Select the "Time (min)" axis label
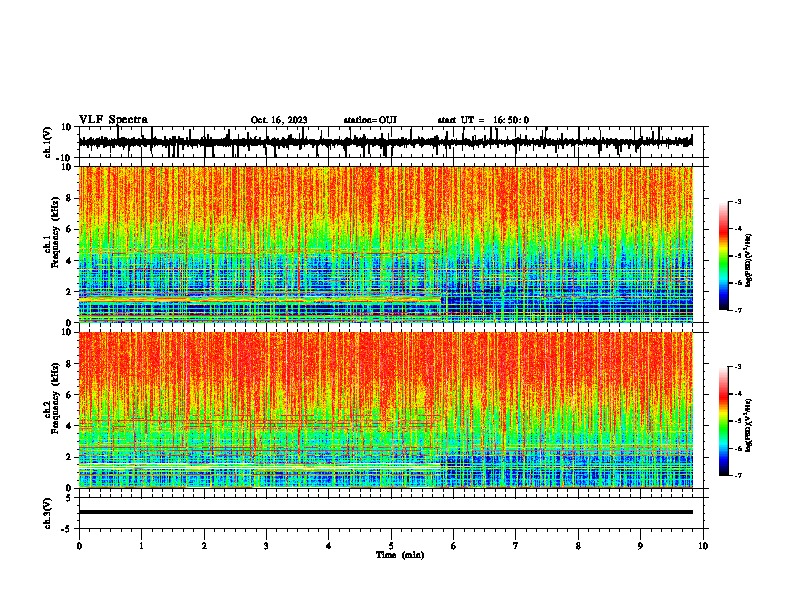This screenshot has width=792, height=612. point(400,555)
